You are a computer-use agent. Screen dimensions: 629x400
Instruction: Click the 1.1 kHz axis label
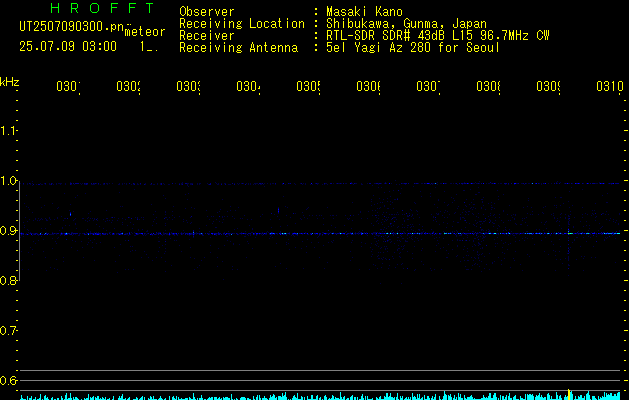pos(8,131)
